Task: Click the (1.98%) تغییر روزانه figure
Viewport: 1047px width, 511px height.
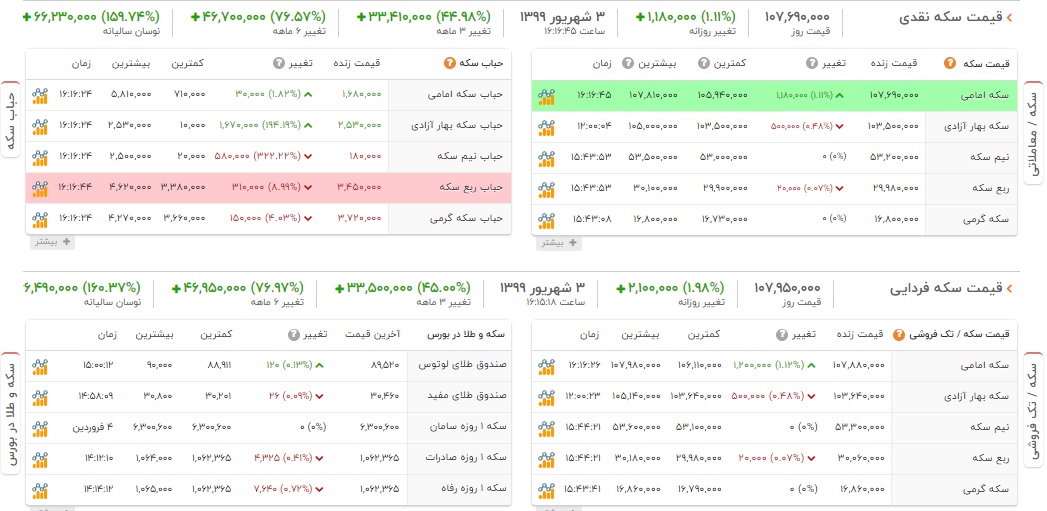Action: tap(701, 287)
